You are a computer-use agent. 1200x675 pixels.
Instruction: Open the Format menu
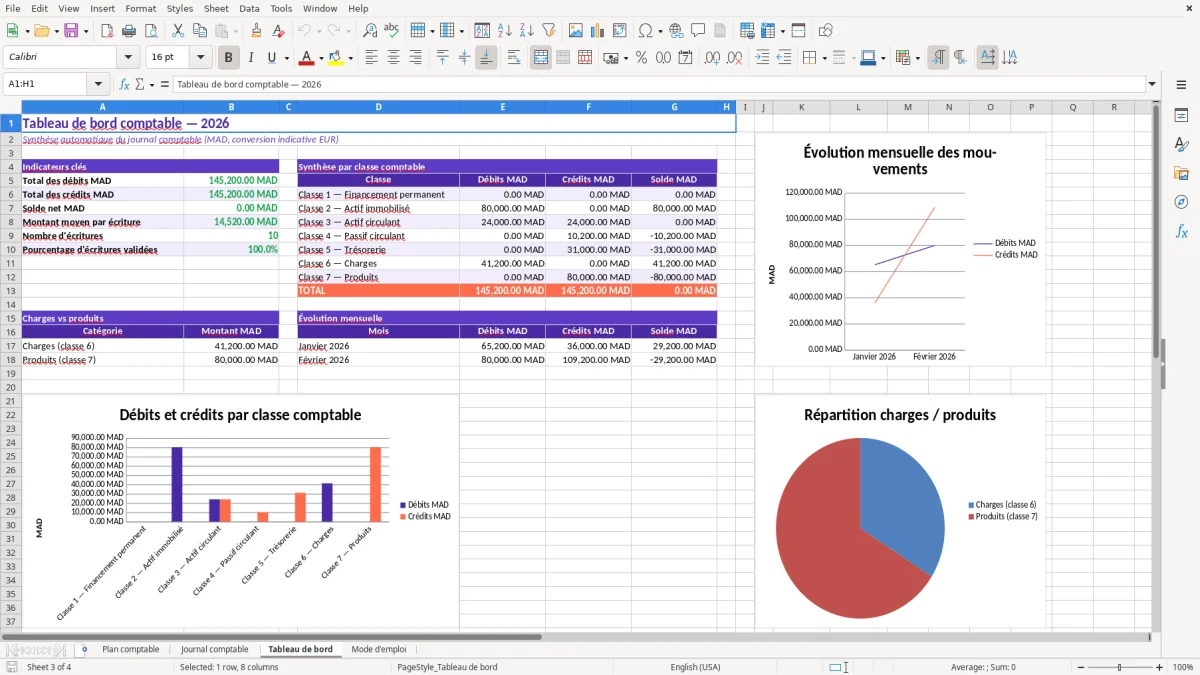point(140,8)
